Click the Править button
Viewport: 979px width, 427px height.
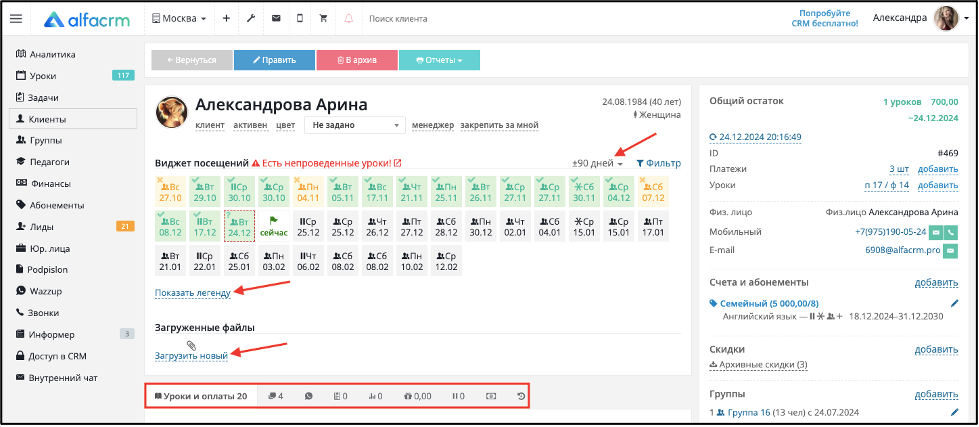click(274, 61)
